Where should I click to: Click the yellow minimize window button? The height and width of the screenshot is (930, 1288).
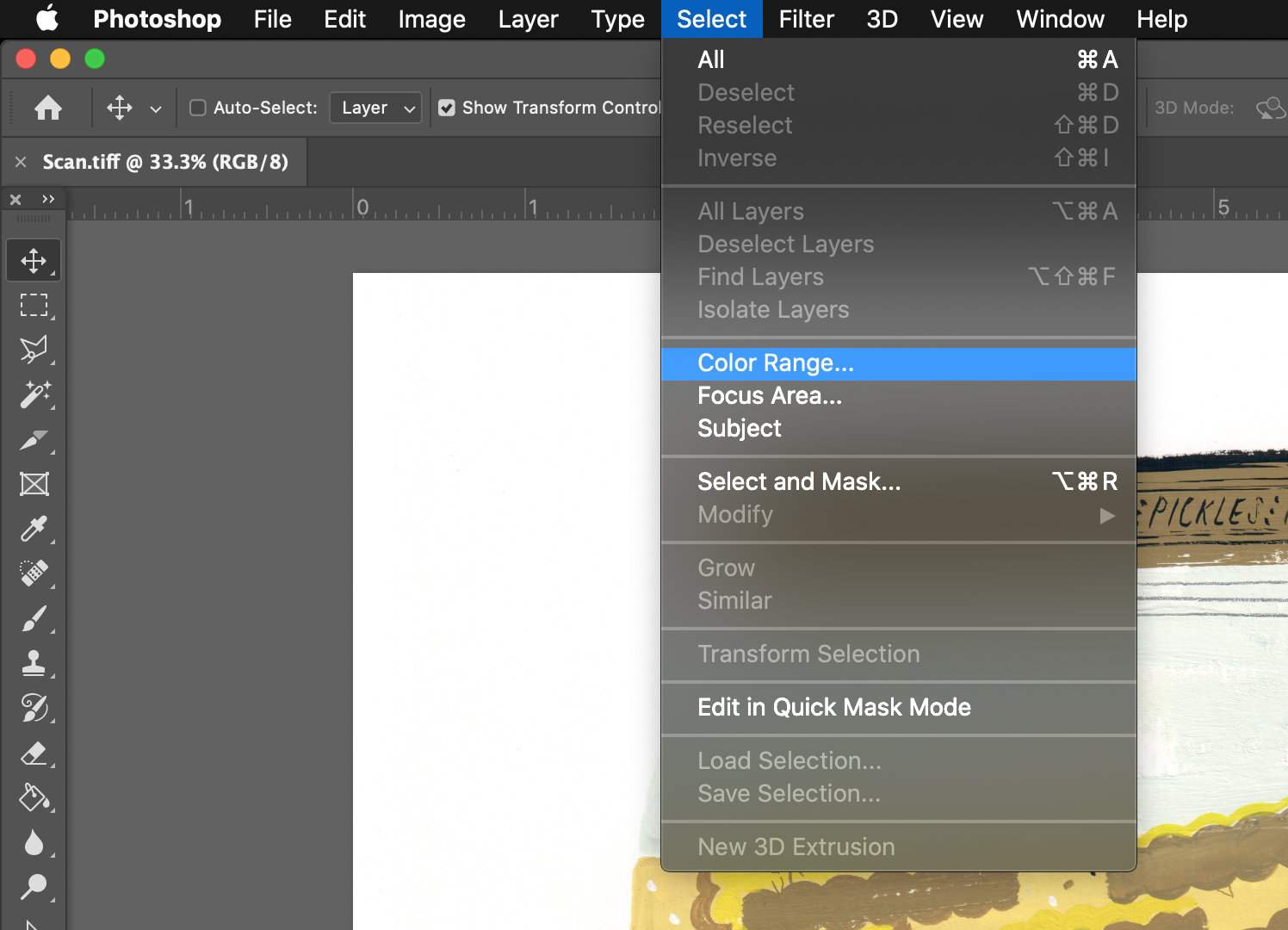(x=60, y=59)
